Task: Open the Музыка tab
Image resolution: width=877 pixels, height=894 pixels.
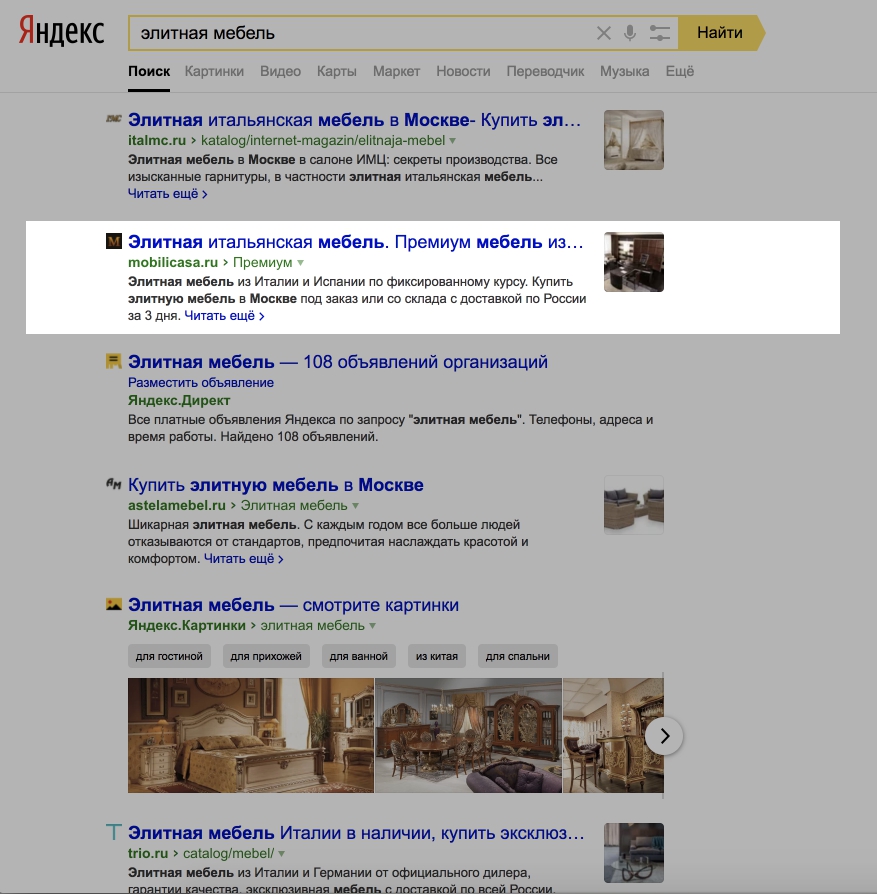Action: pos(624,71)
